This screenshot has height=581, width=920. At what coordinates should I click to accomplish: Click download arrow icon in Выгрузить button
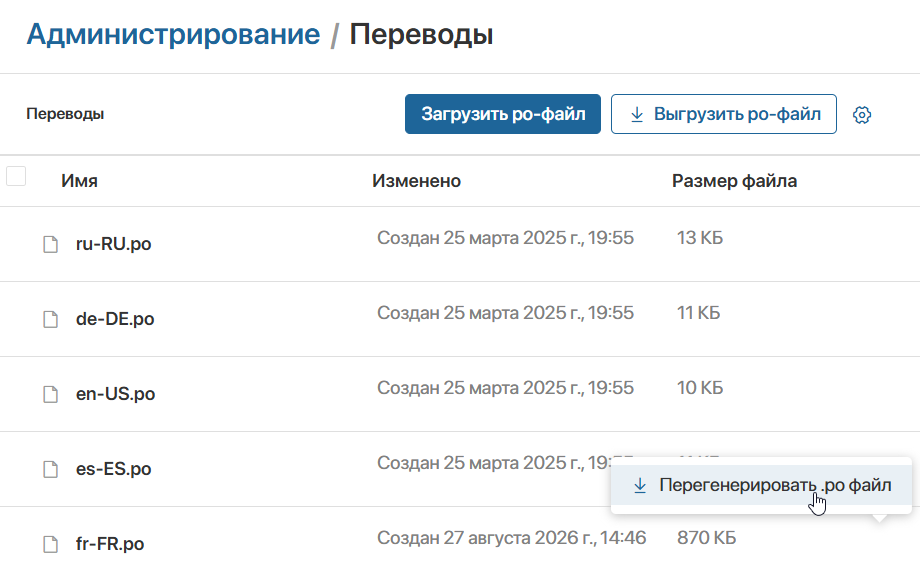click(637, 114)
